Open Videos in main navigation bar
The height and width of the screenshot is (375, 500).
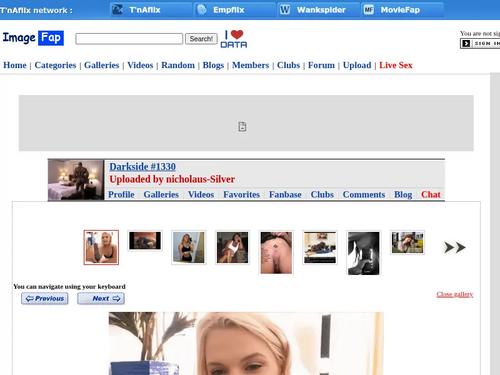click(x=140, y=65)
